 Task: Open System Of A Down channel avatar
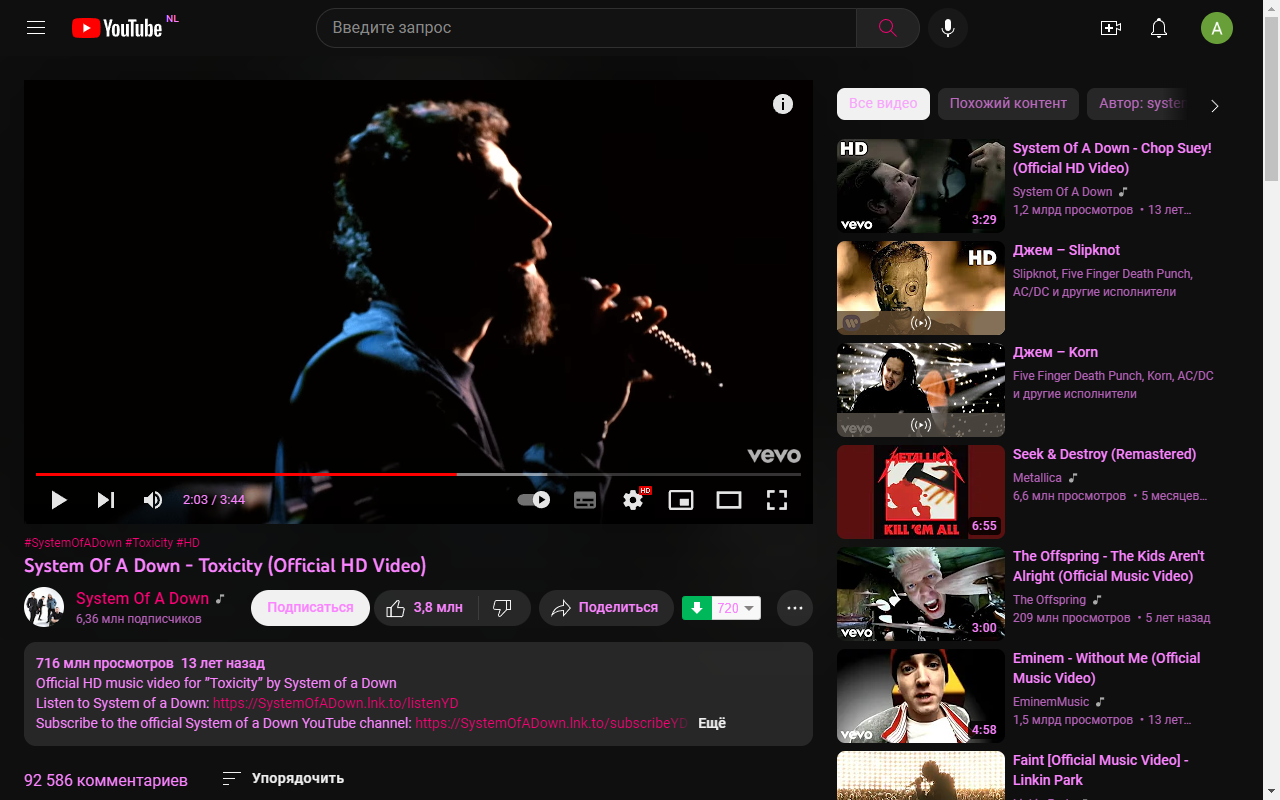pyautogui.click(x=44, y=607)
